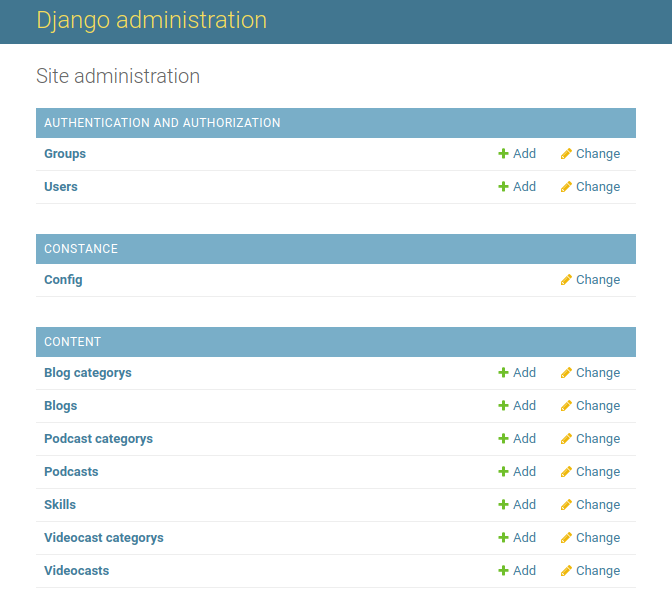672x601 pixels.
Task: Click Change text for Config
Action: 598,280
